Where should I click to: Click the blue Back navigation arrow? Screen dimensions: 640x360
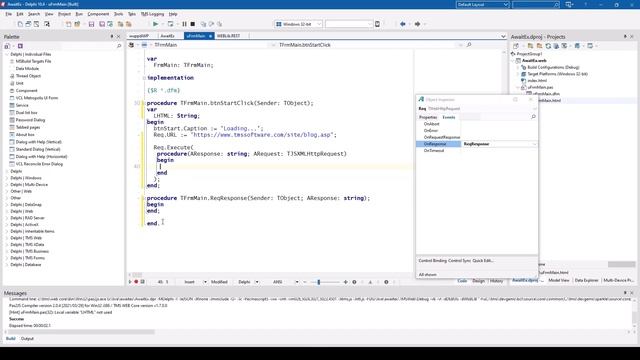point(403,24)
